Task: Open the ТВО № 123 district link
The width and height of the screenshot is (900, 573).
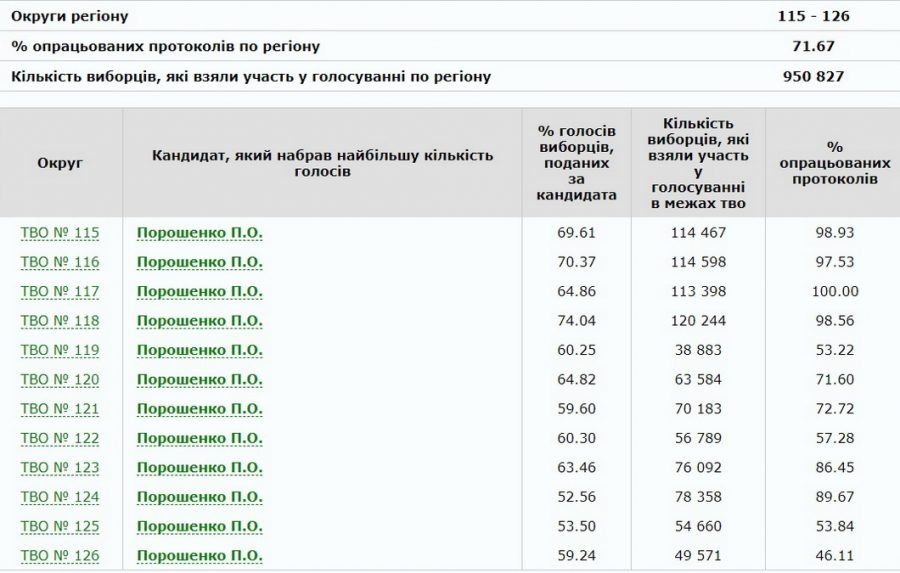Action: [x=60, y=468]
